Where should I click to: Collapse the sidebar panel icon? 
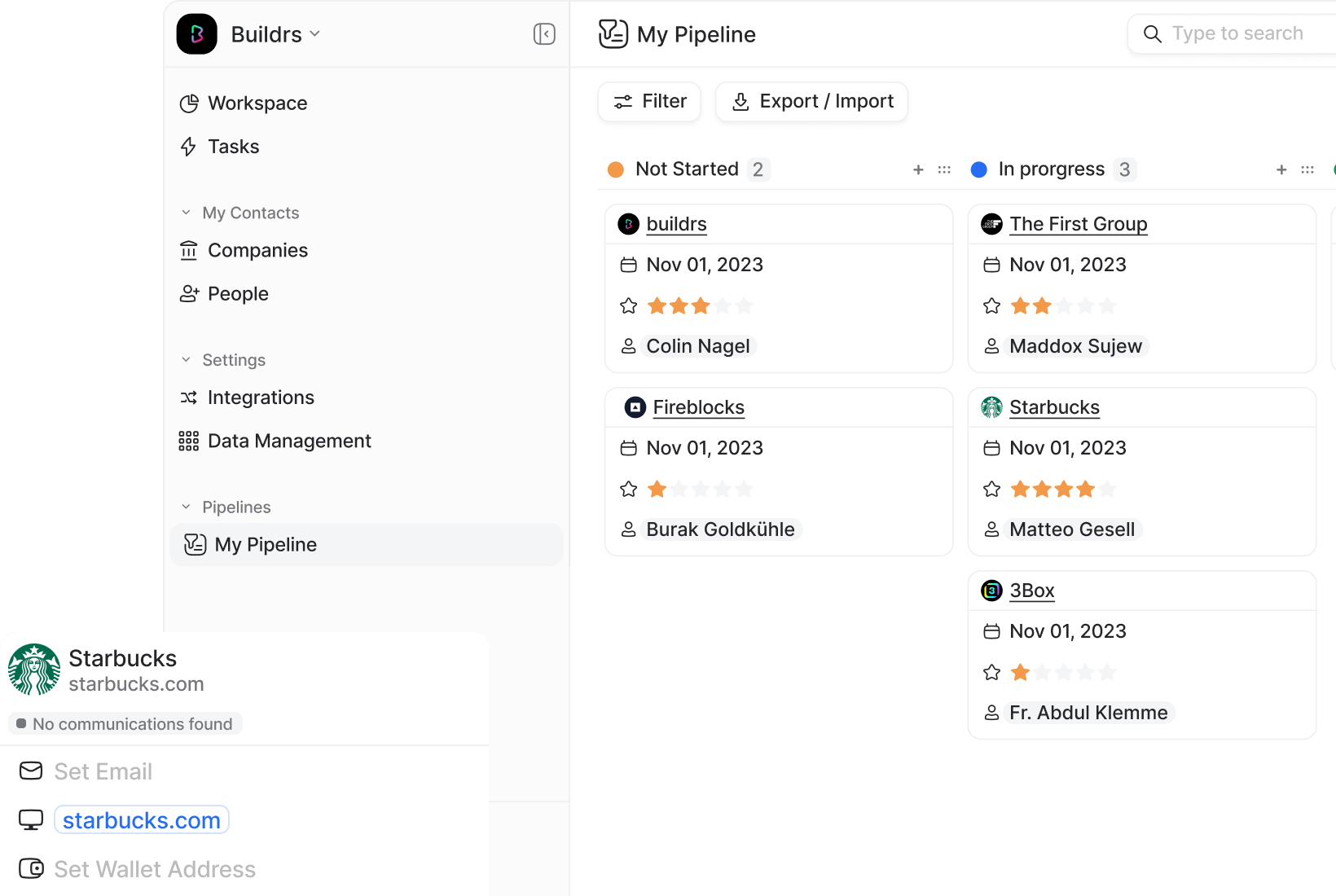544,34
